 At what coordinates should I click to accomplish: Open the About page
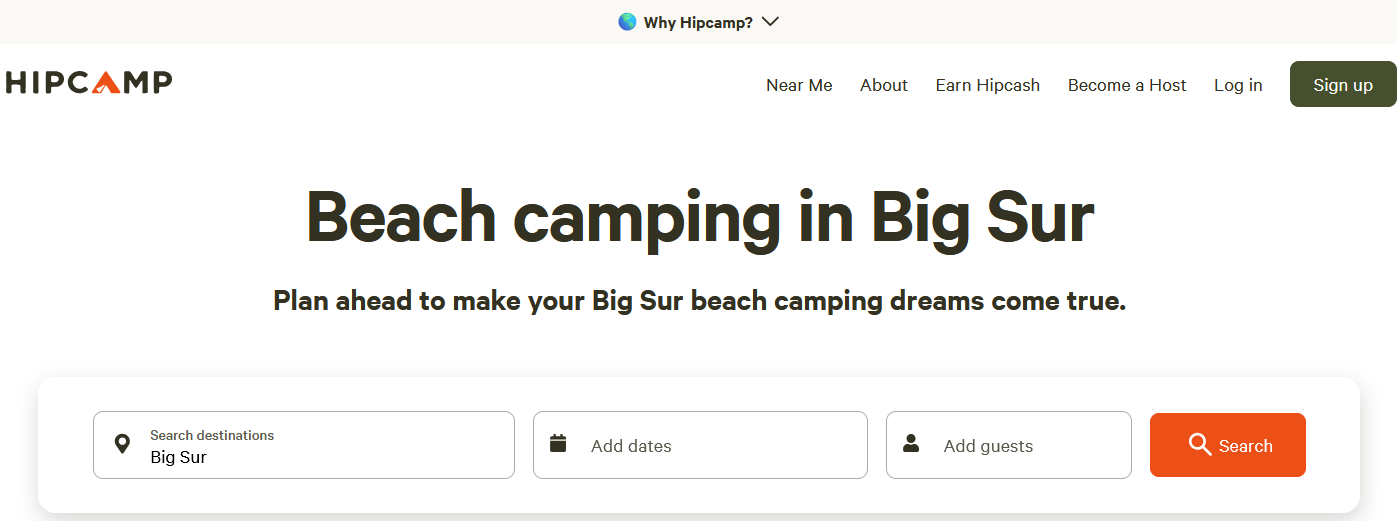(884, 85)
